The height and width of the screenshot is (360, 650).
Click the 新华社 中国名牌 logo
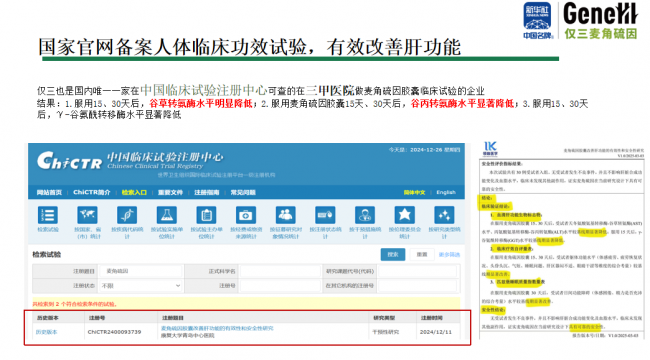coord(538,21)
